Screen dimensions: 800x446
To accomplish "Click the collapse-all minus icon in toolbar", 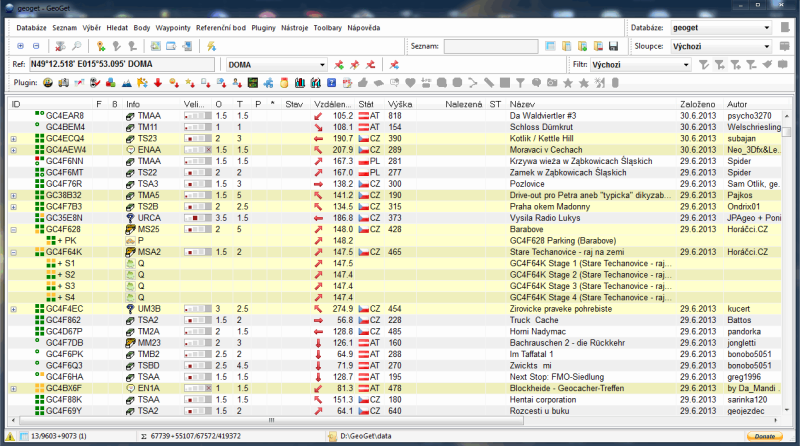I will pyautogui.click(x=36, y=46).
